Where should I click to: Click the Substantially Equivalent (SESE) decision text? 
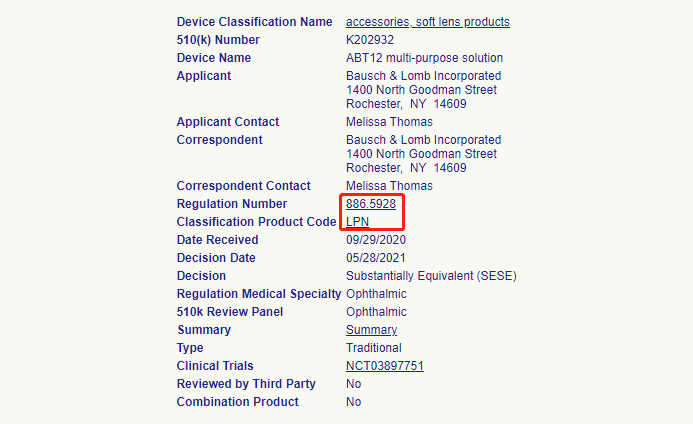click(431, 276)
